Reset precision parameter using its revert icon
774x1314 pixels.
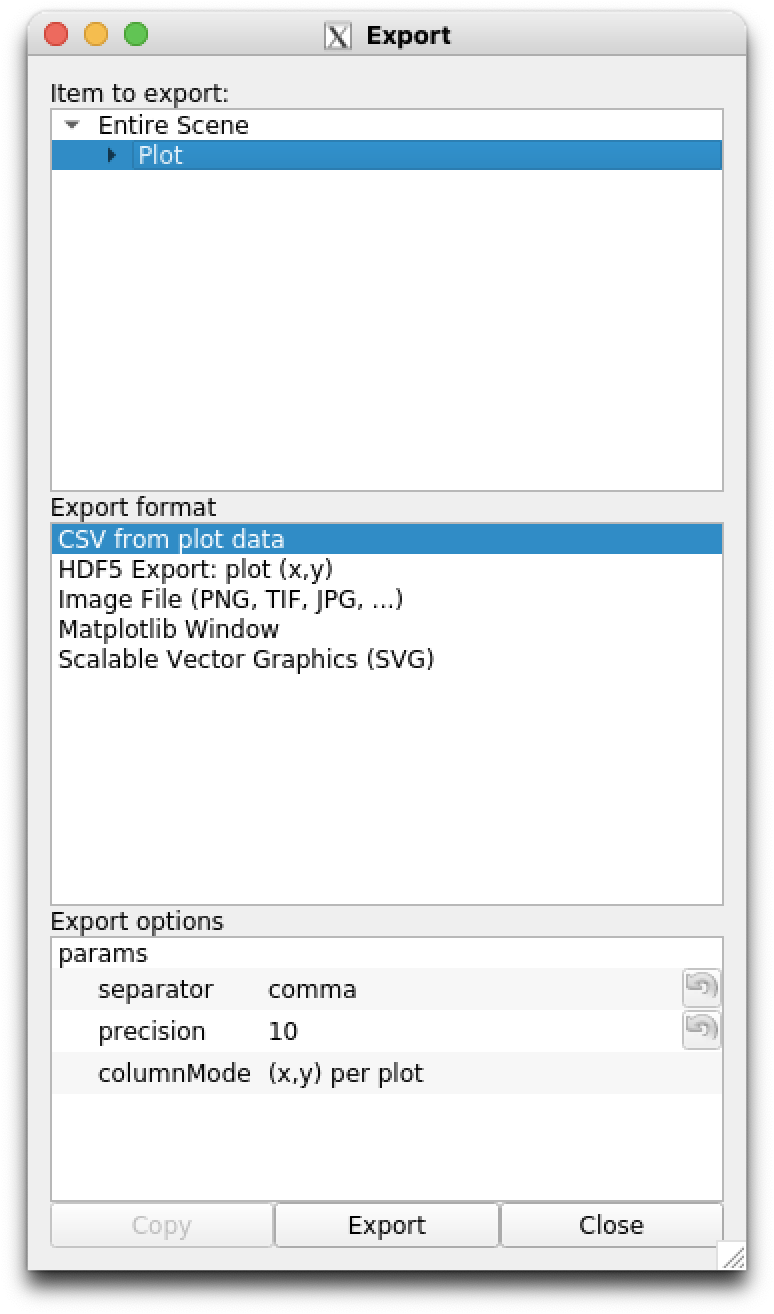[700, 1030]
